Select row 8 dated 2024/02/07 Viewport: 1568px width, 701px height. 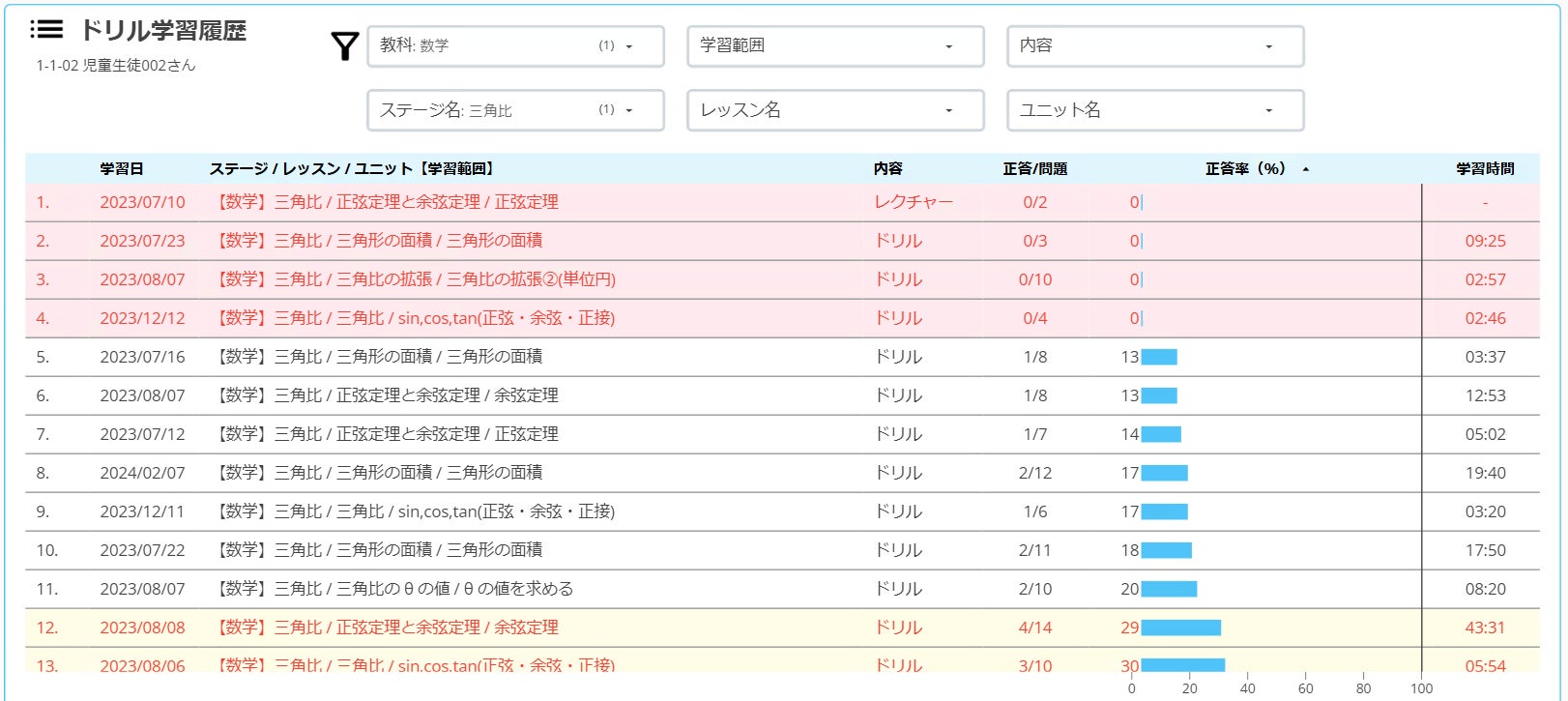[x=142, y=473]
